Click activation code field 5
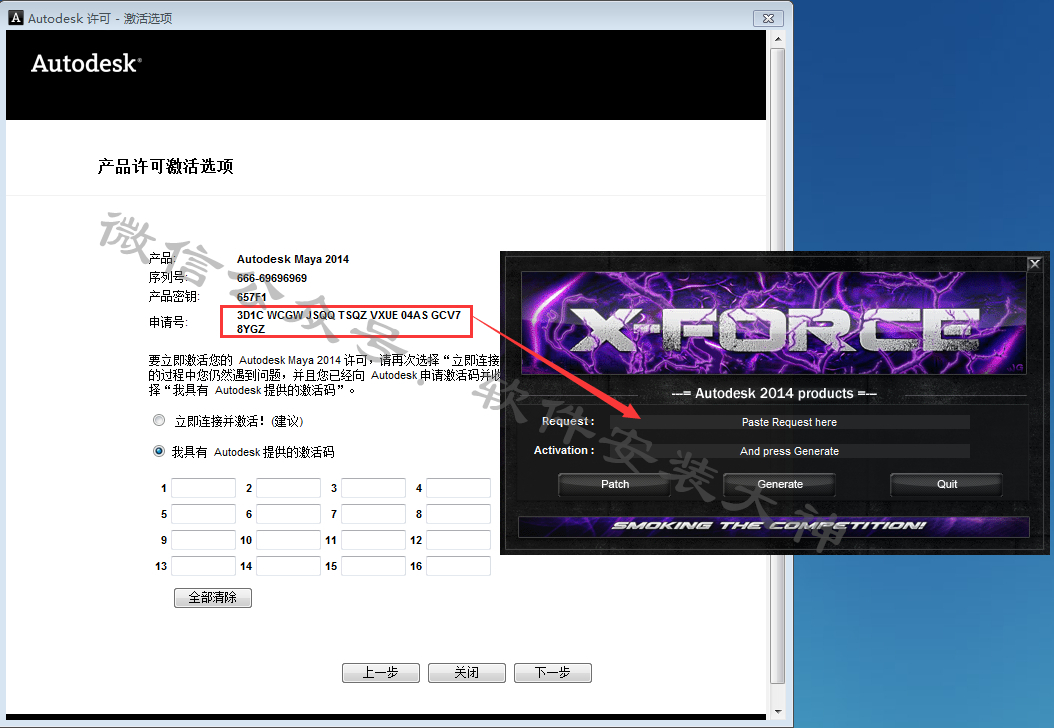 pyautogui.click(x=203, y=514)
